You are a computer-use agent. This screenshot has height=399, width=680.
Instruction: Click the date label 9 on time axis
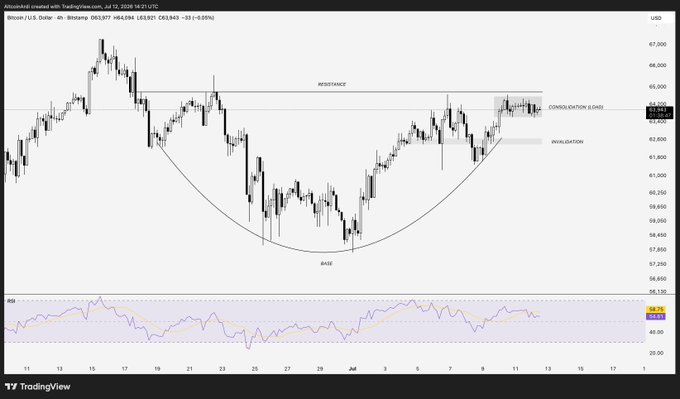[483, 369]
